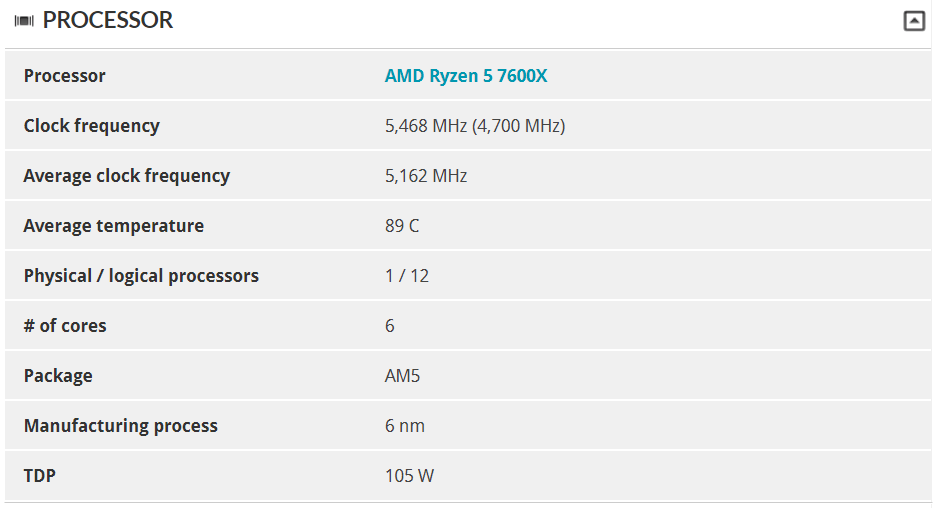Viewport: 937px width, 508px height.
Task: Select the Manufacturing process label
Action: point(121,426)
